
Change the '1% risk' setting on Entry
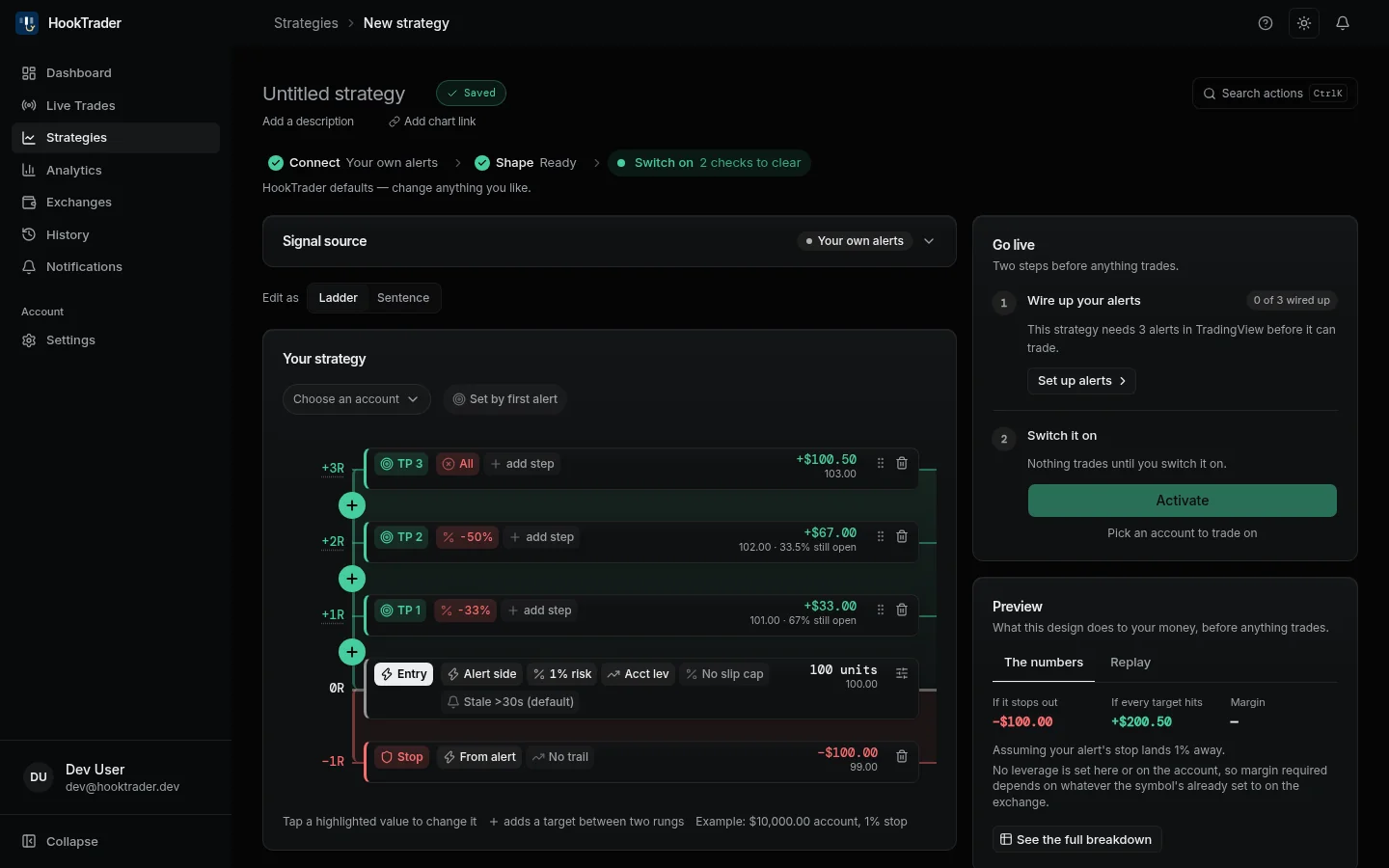coord(562,674)
